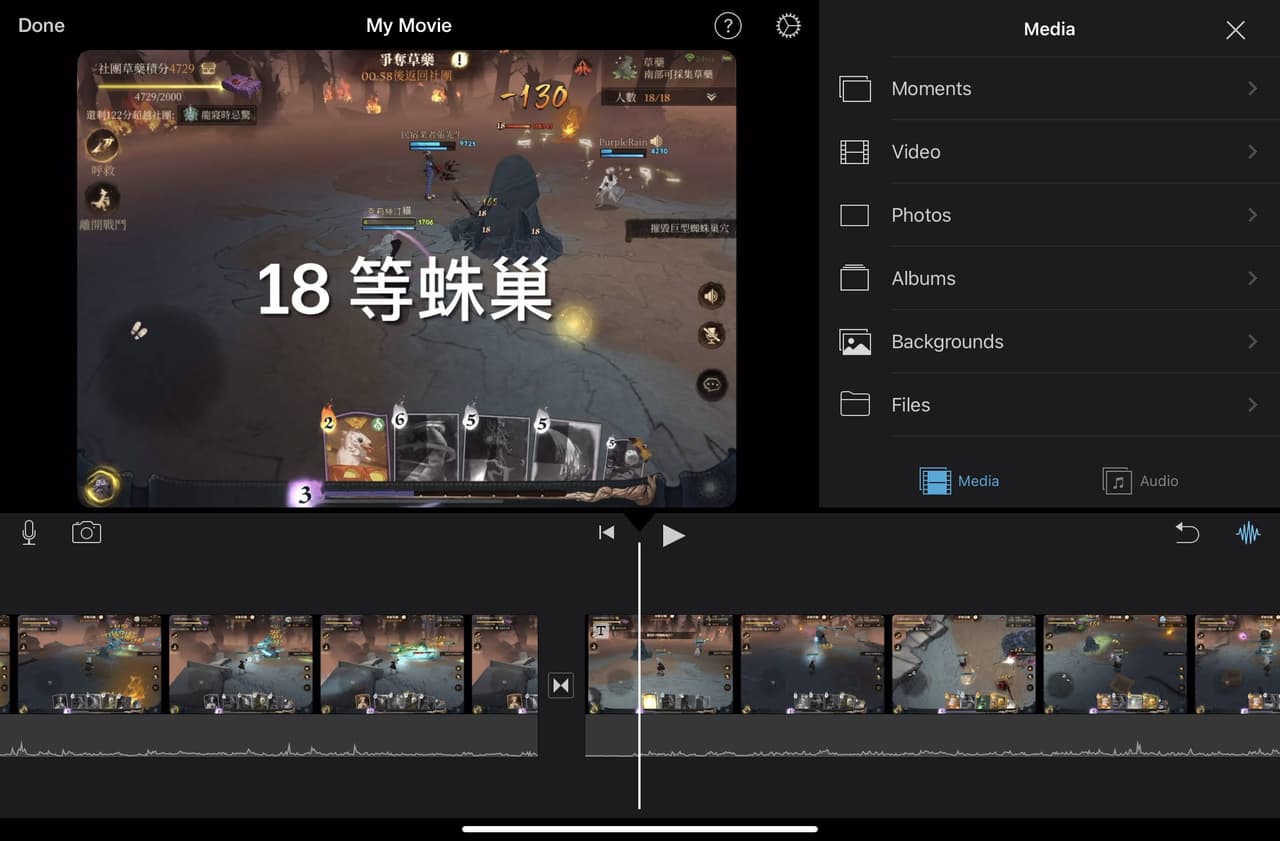Open the Video media category
Viewport: 1280px width, 841px height.
[1049, 152]
